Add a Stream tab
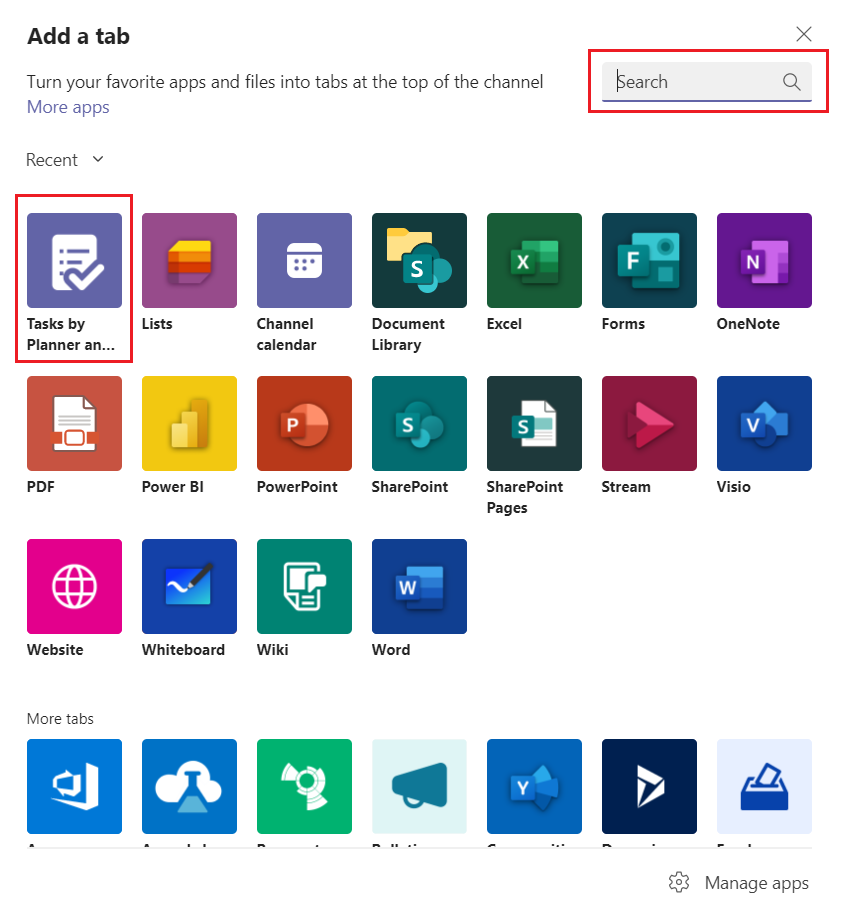 coord(649,423)
